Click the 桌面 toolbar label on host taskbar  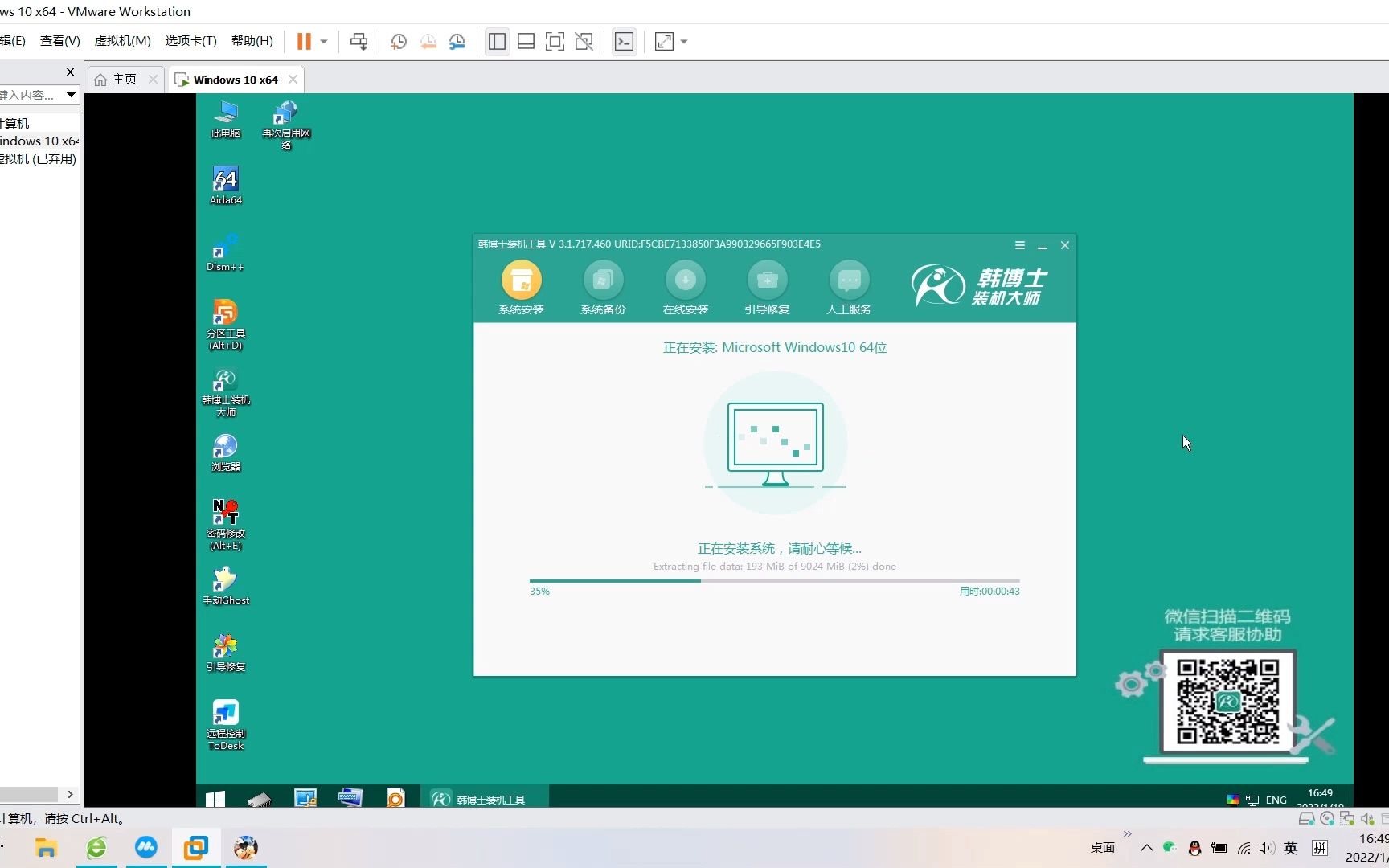(1103, 848)
